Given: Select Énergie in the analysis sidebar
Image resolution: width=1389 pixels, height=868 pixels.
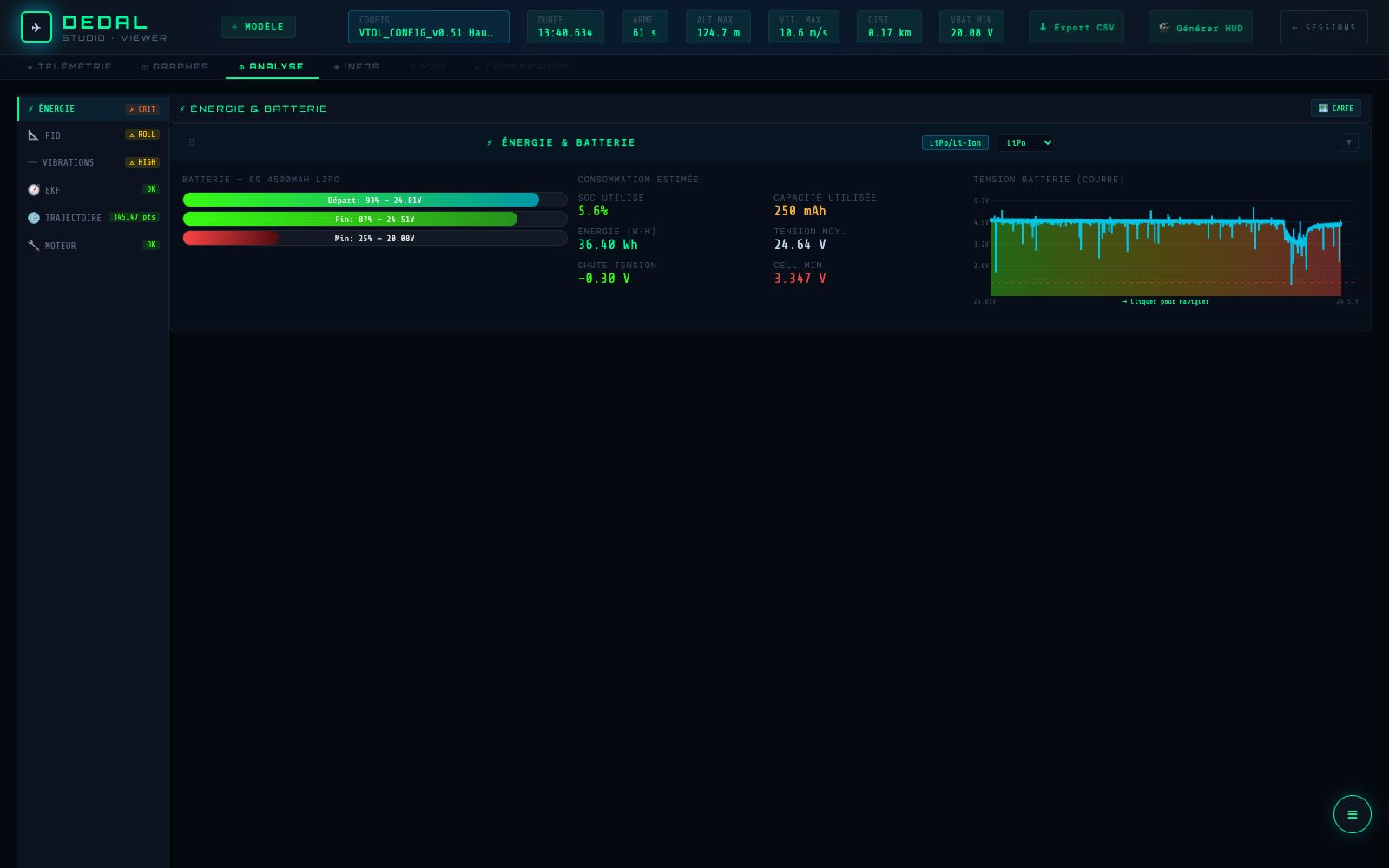Looking at the screenshot, I should (x=93, y=108).
